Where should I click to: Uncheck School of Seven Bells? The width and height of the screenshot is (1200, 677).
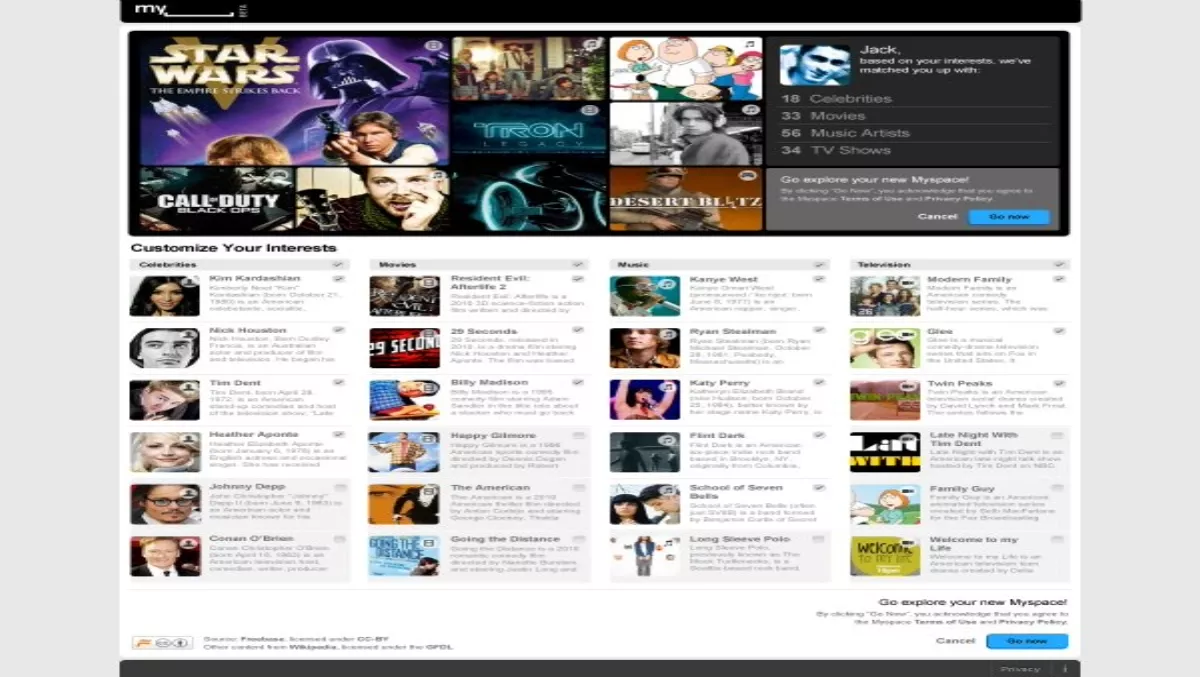[x=820, y=487]
